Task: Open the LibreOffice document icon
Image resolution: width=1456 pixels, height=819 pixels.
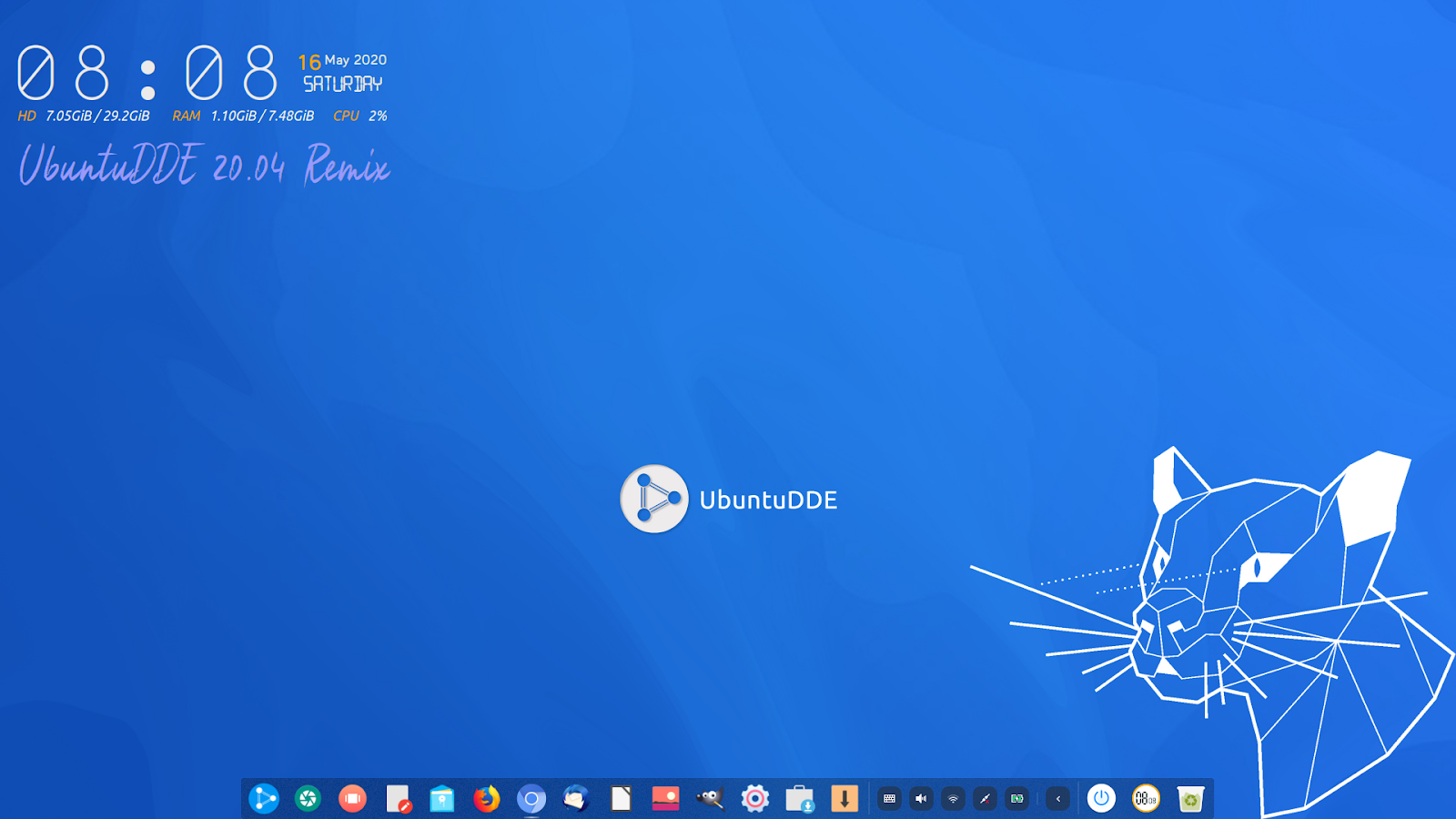Action: coord(621,799)
